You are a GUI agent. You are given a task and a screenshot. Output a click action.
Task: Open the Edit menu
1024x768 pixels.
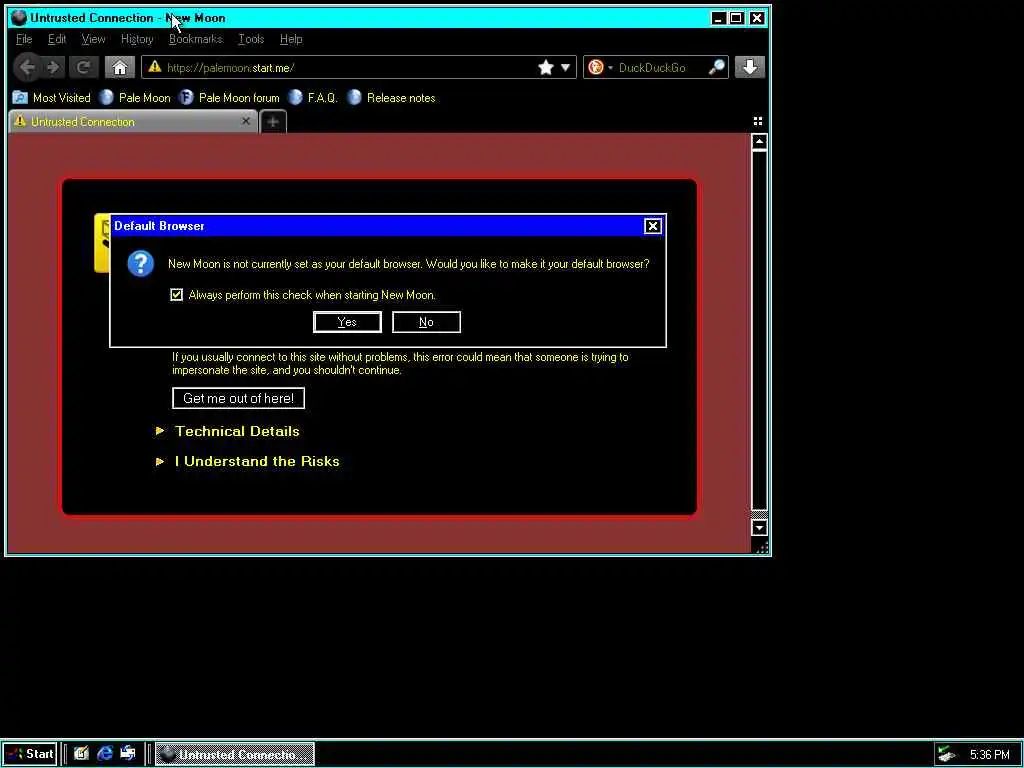click(57, 39)
